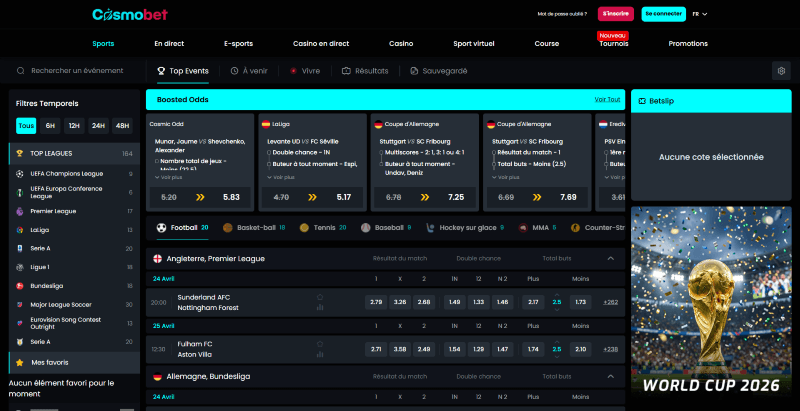Viewport: 800px width, 411px height.
Task: Open the World Cup 2026 banner
Action: pyautogui.click(x=711, y=301)
